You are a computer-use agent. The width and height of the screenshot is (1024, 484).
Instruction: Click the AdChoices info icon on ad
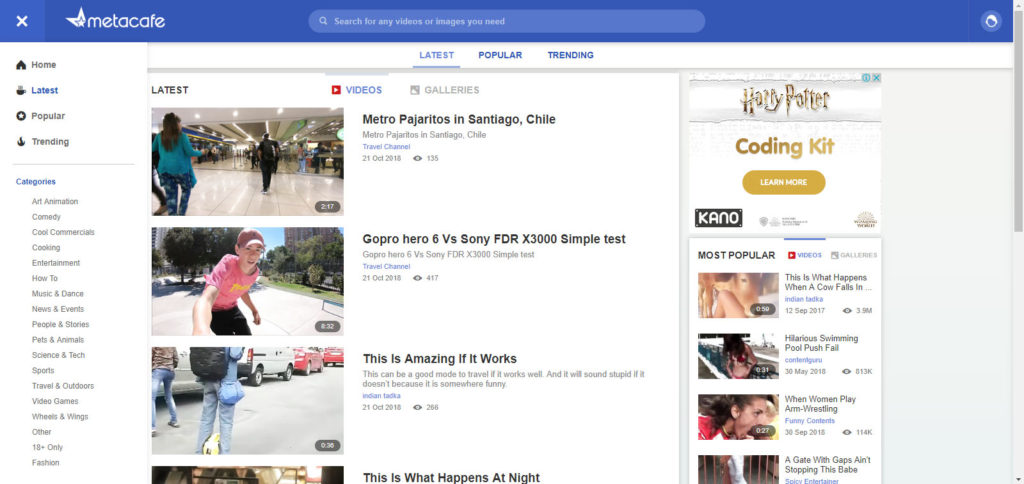click(866, 78)
